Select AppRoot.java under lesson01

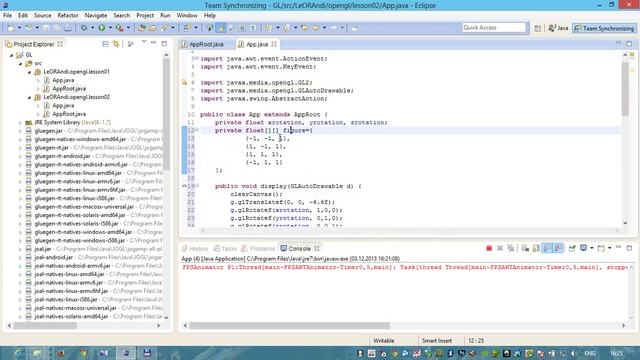69,89
